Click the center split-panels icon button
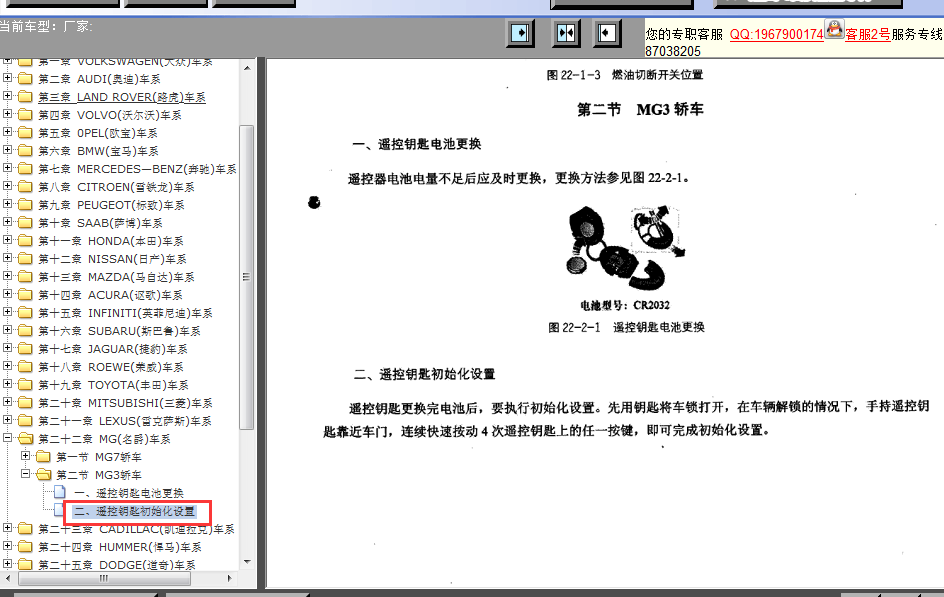The width and height of the screenshot is (944, 597). [x=566, y=32]
